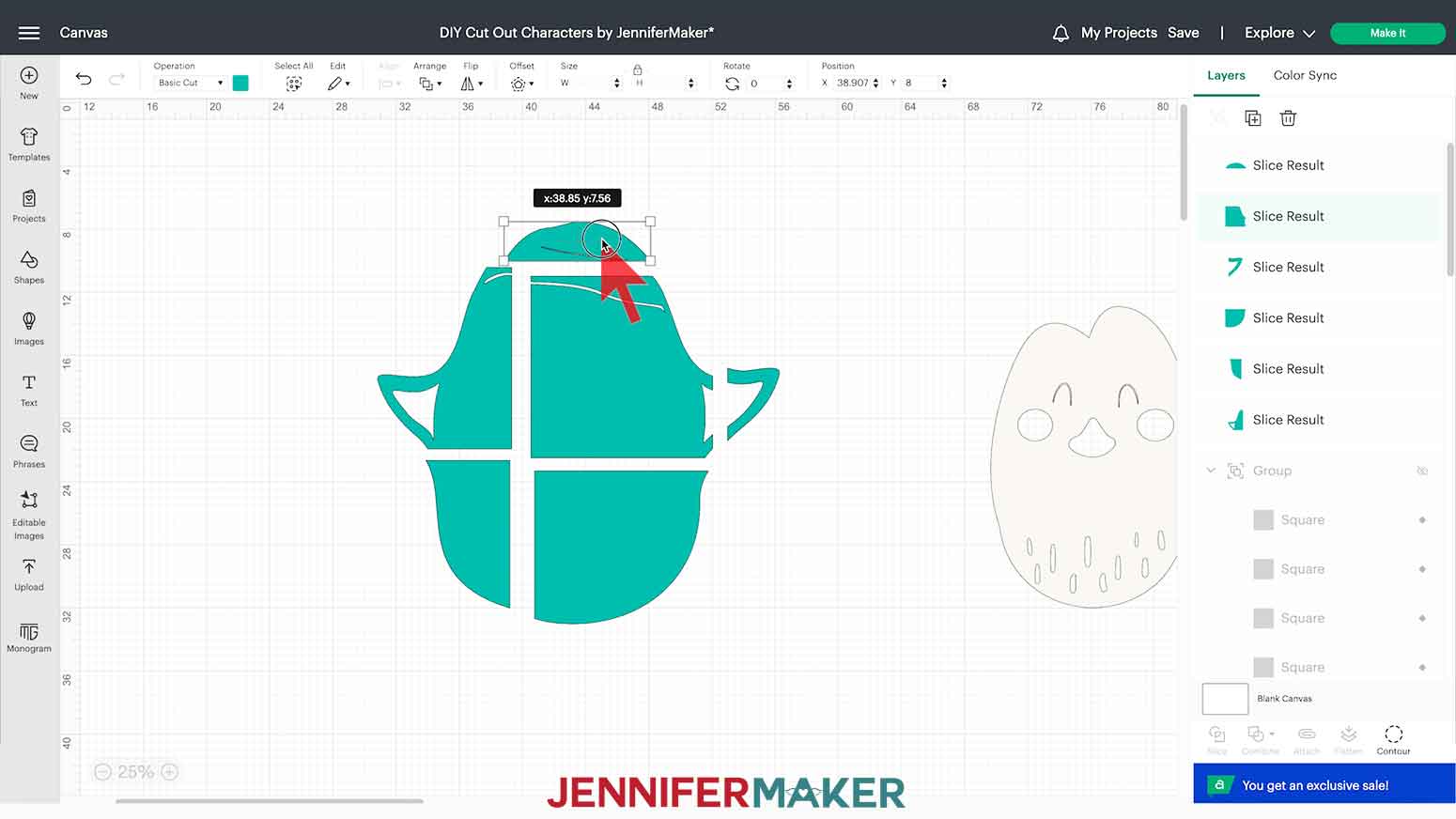Open the hamburger main menu

pos(29,33)
